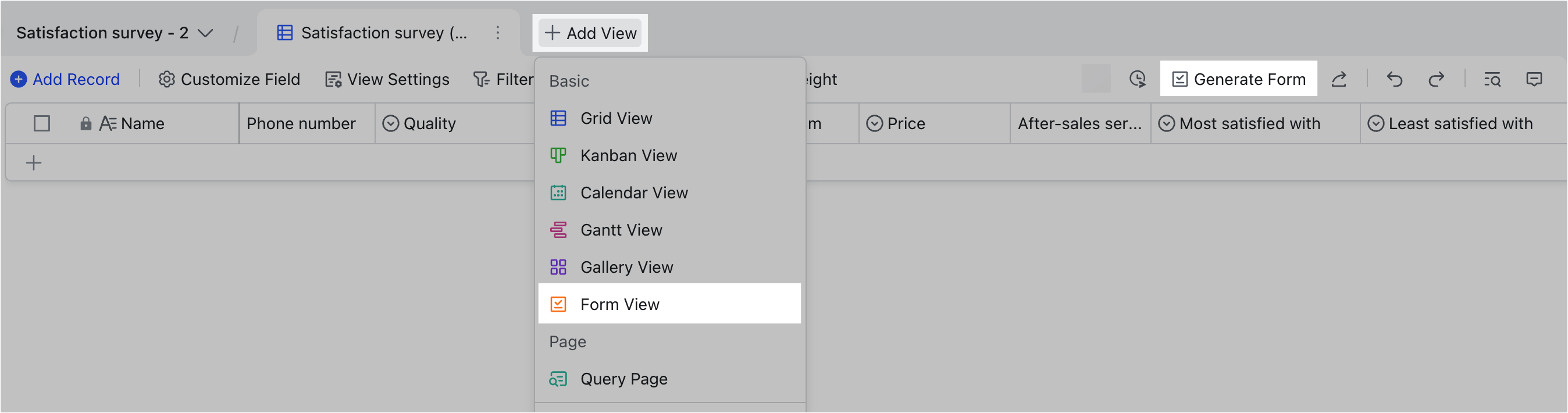The width and height of the screenshot is (1568, 413).
Task: Click the plus row to add a new record
Action: tap(34, 162)
